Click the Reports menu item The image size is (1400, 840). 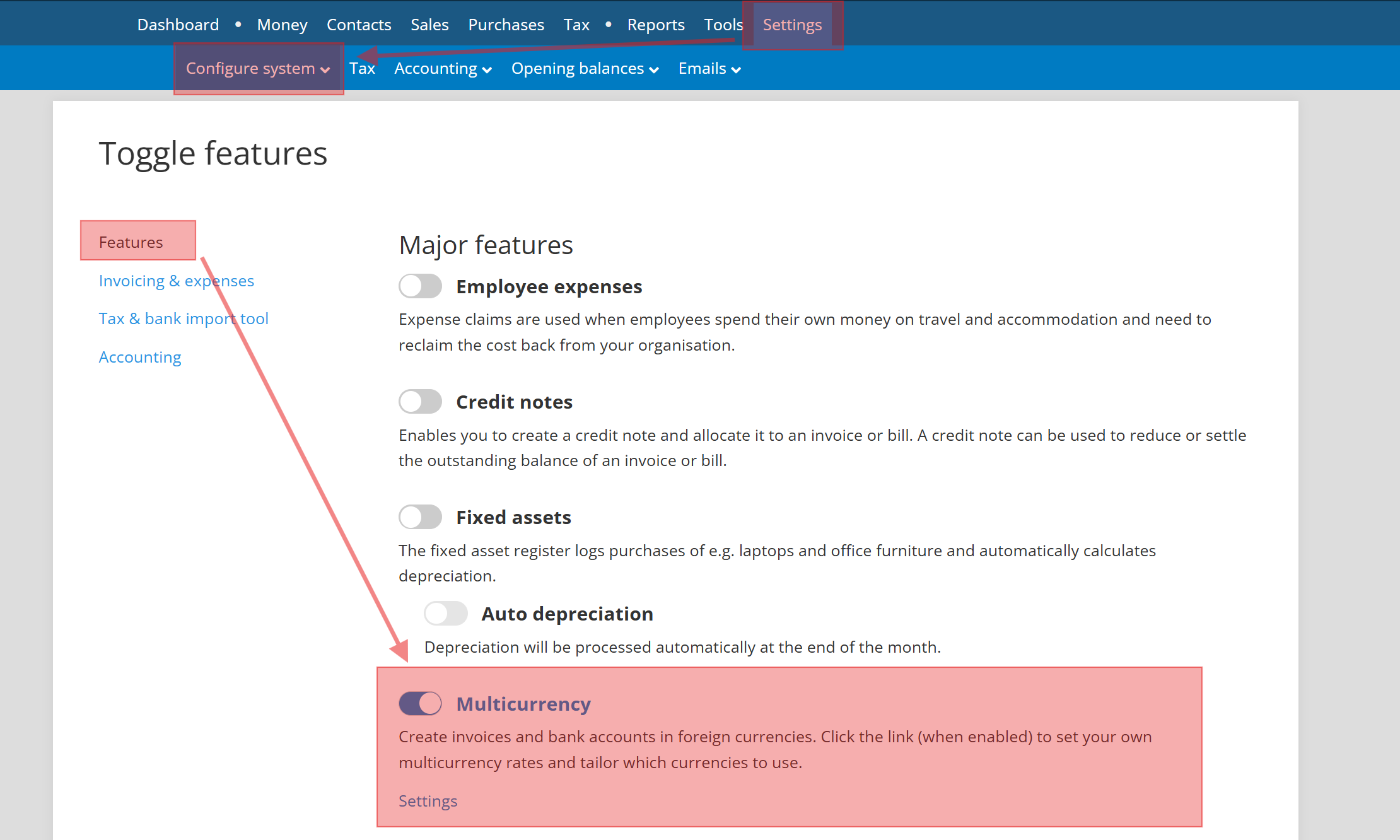(655, 25)
